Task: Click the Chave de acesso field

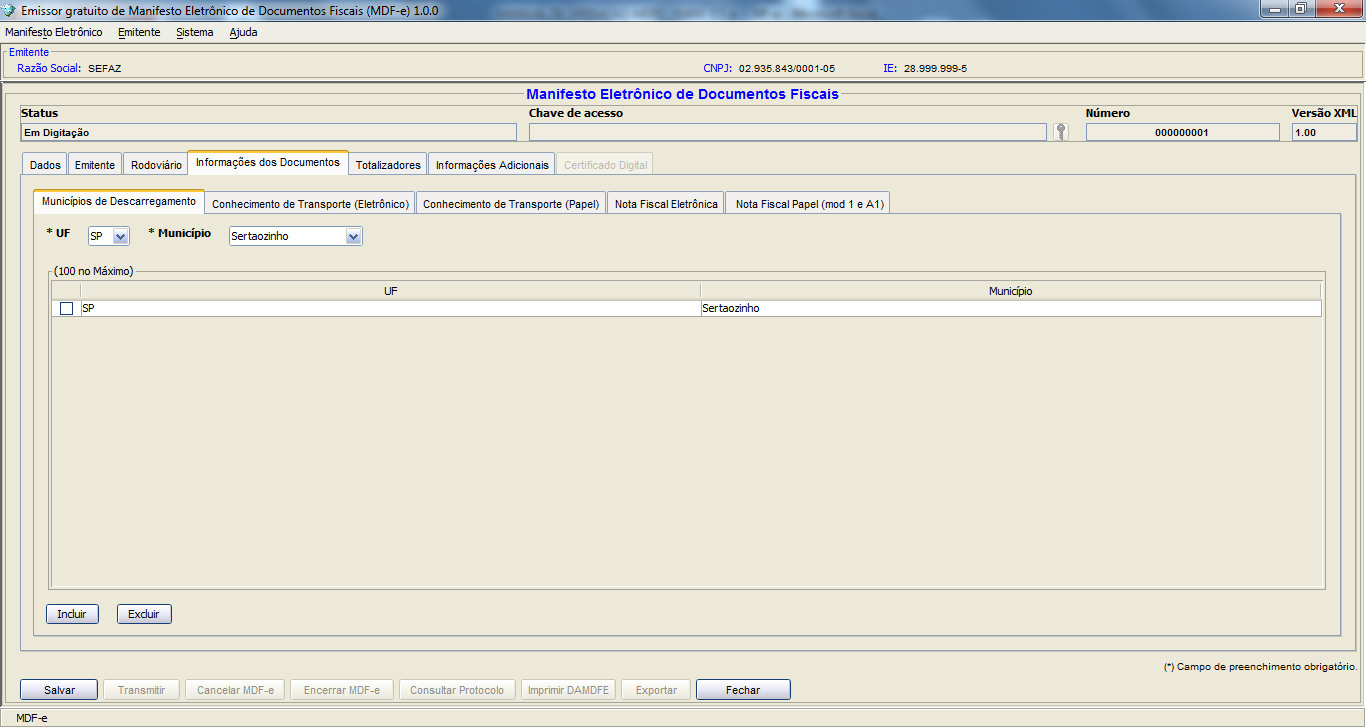Action: point(788,132)
